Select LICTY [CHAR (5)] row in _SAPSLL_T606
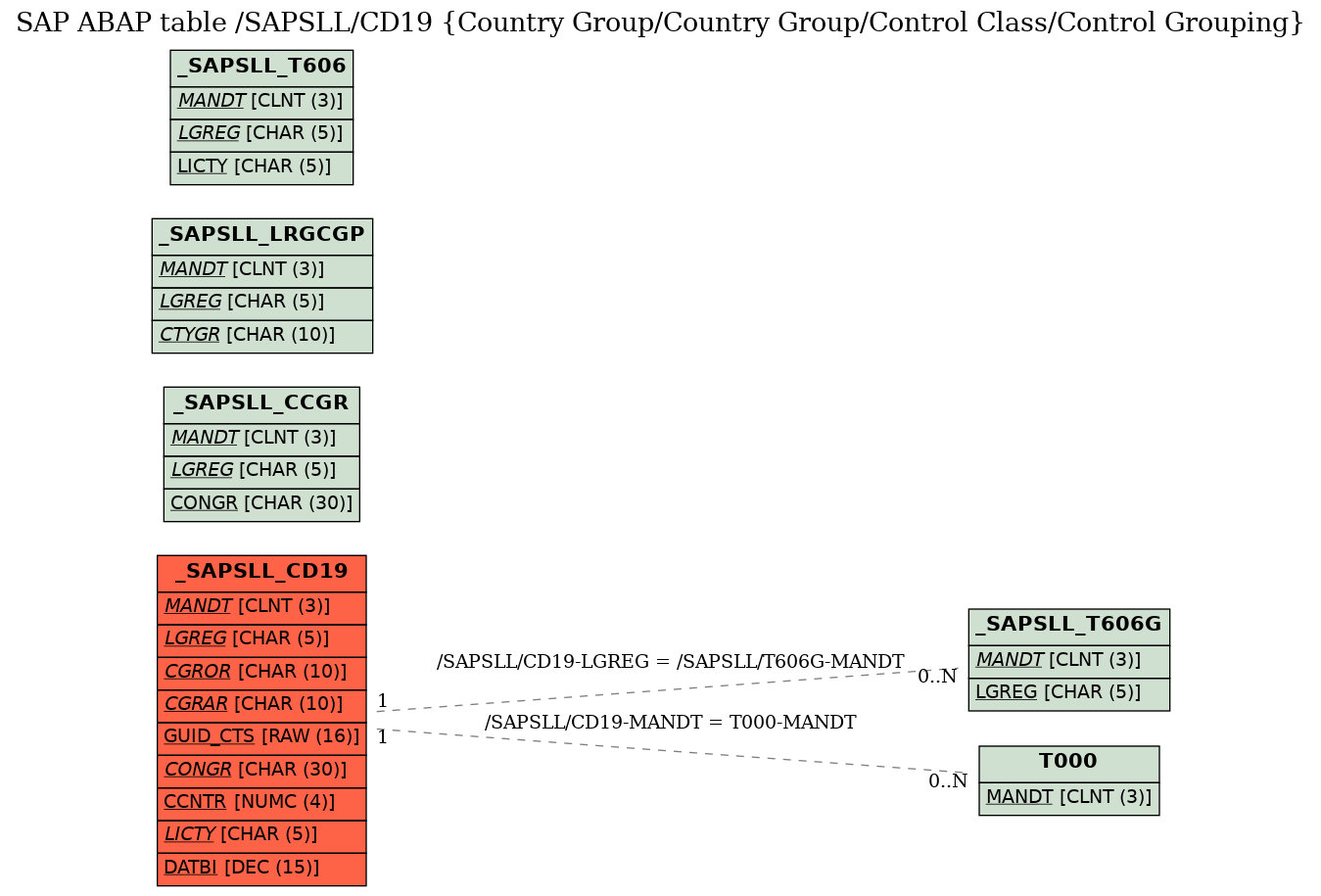Screen dimensions: 1321x896 point(261,167)
